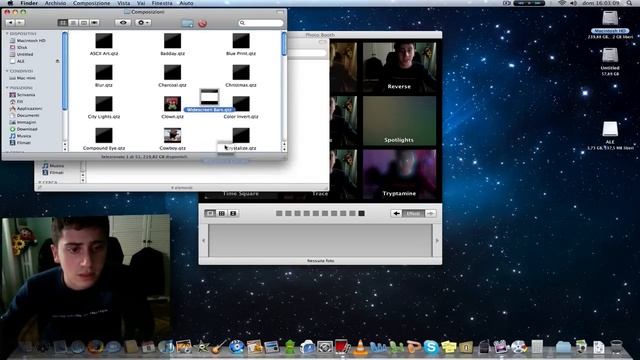This screenshot has height=360, width=640.
Task: Click the Finder sidebar scrollbar thumb
Action: coord(64,71)
